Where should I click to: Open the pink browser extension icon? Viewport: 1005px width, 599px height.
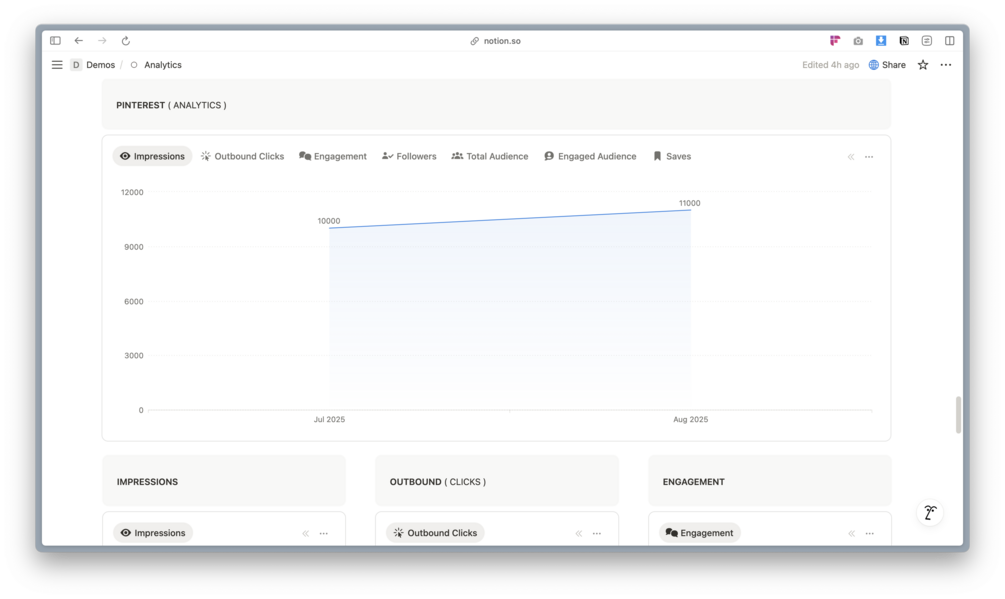coord(835,40)
